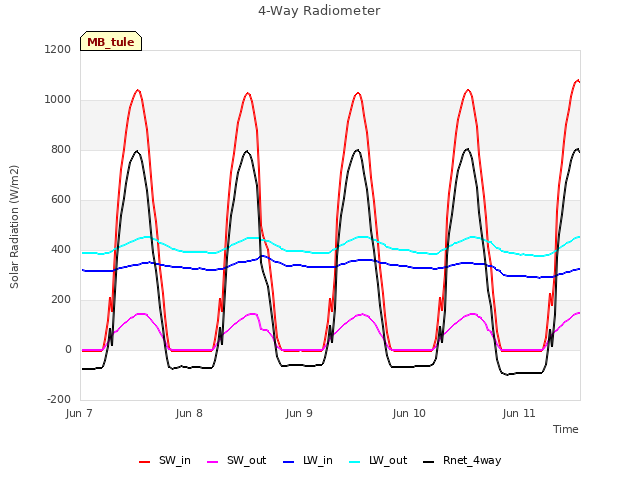Toggle Rnet_4way series in legend
Image resolution: width=640 pixels, height=480 pixels.
(462, 461)
